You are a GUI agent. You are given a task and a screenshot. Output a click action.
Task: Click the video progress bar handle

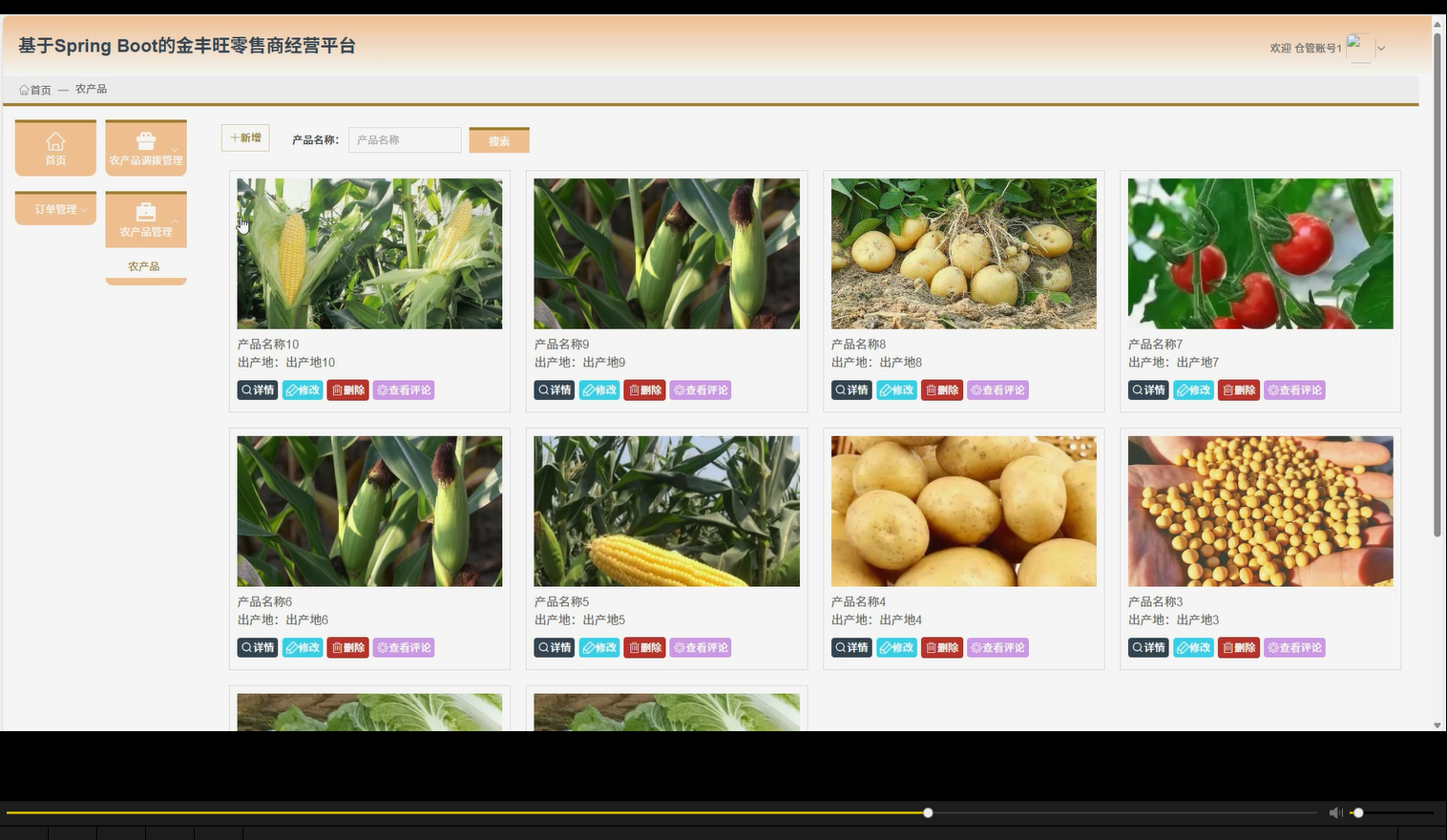click(928, 813)
